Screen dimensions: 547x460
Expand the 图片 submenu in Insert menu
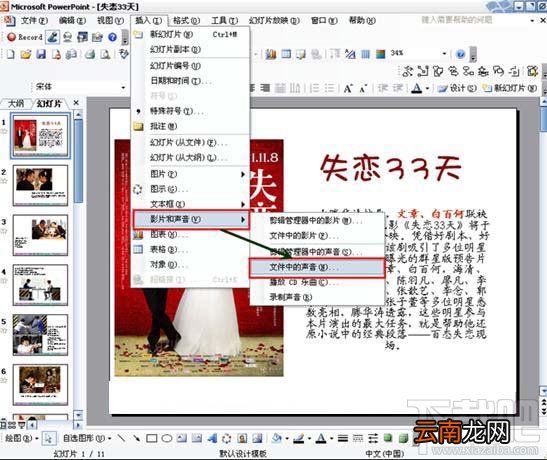click(190, 174)
